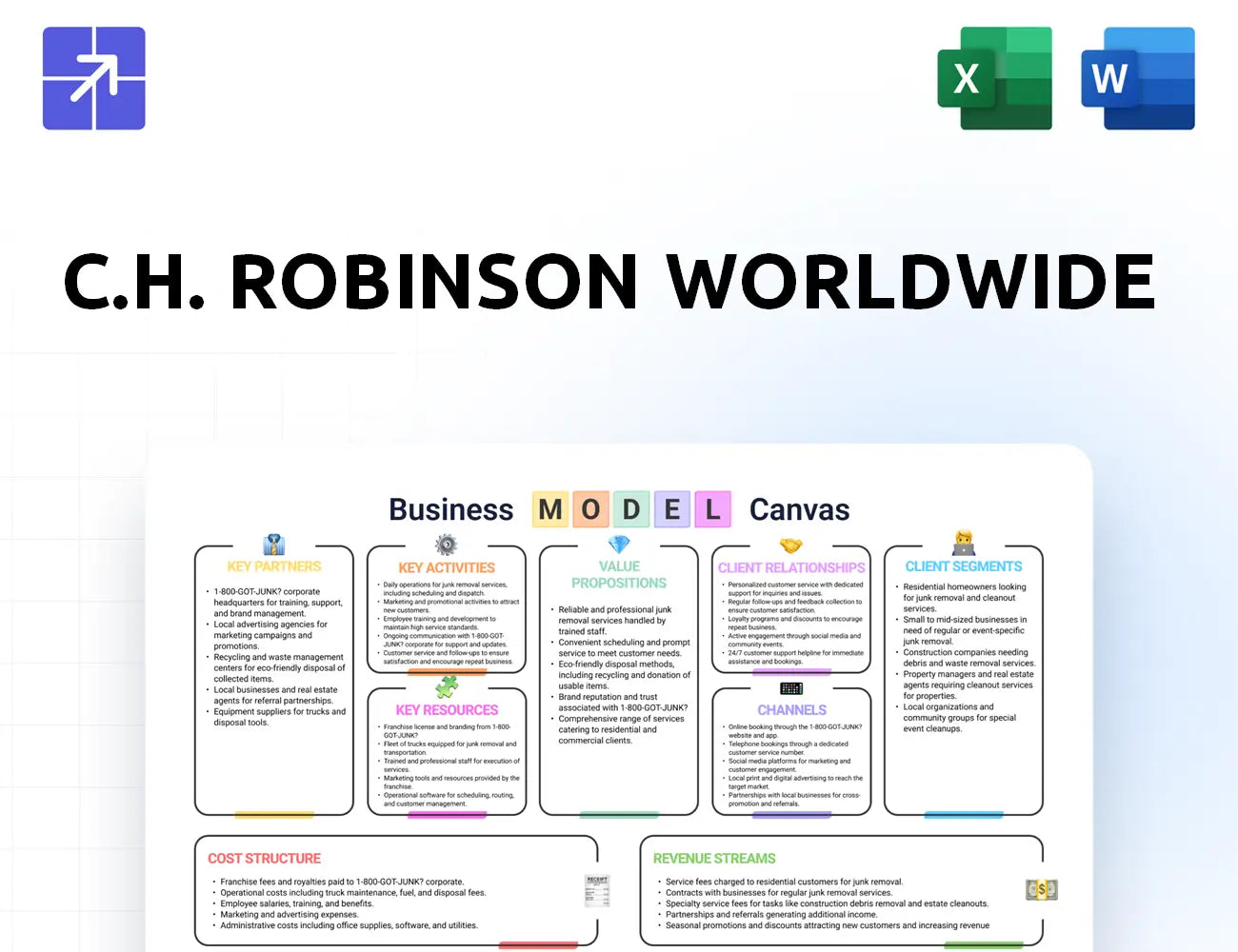Click the KEY PARTNERS heading
Image resolution: width=1238 pixels, height=952 pixels.
[274, 566]
